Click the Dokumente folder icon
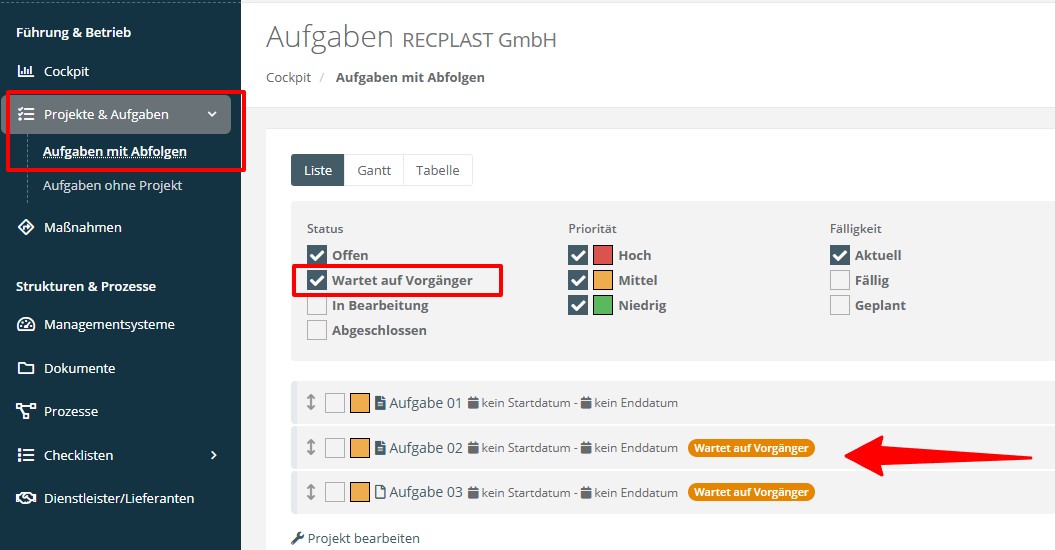Screen dimensions: 1055x550 (26, 368)
